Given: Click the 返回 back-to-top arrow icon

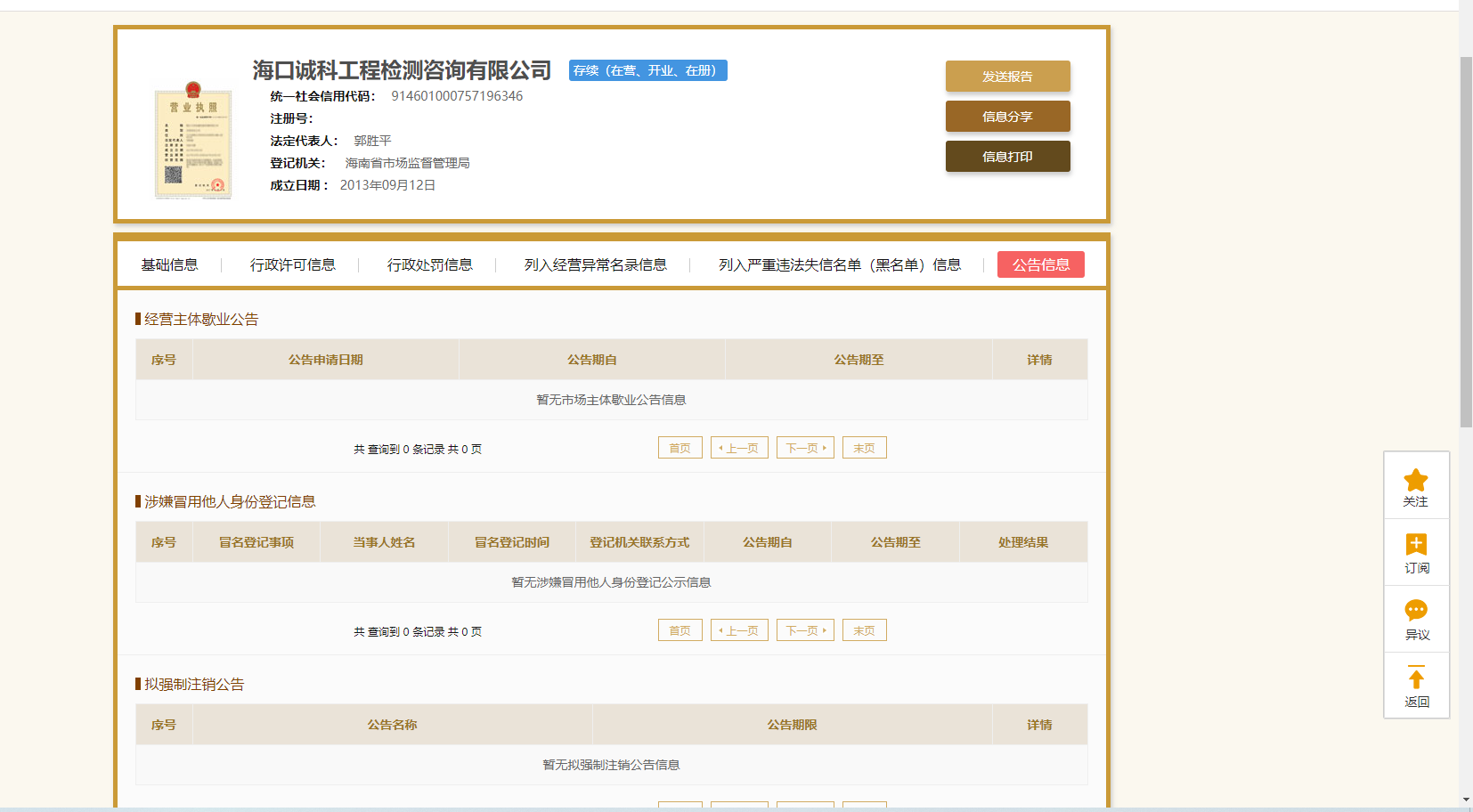Looking at the screenshot, I should (1415, 678).
